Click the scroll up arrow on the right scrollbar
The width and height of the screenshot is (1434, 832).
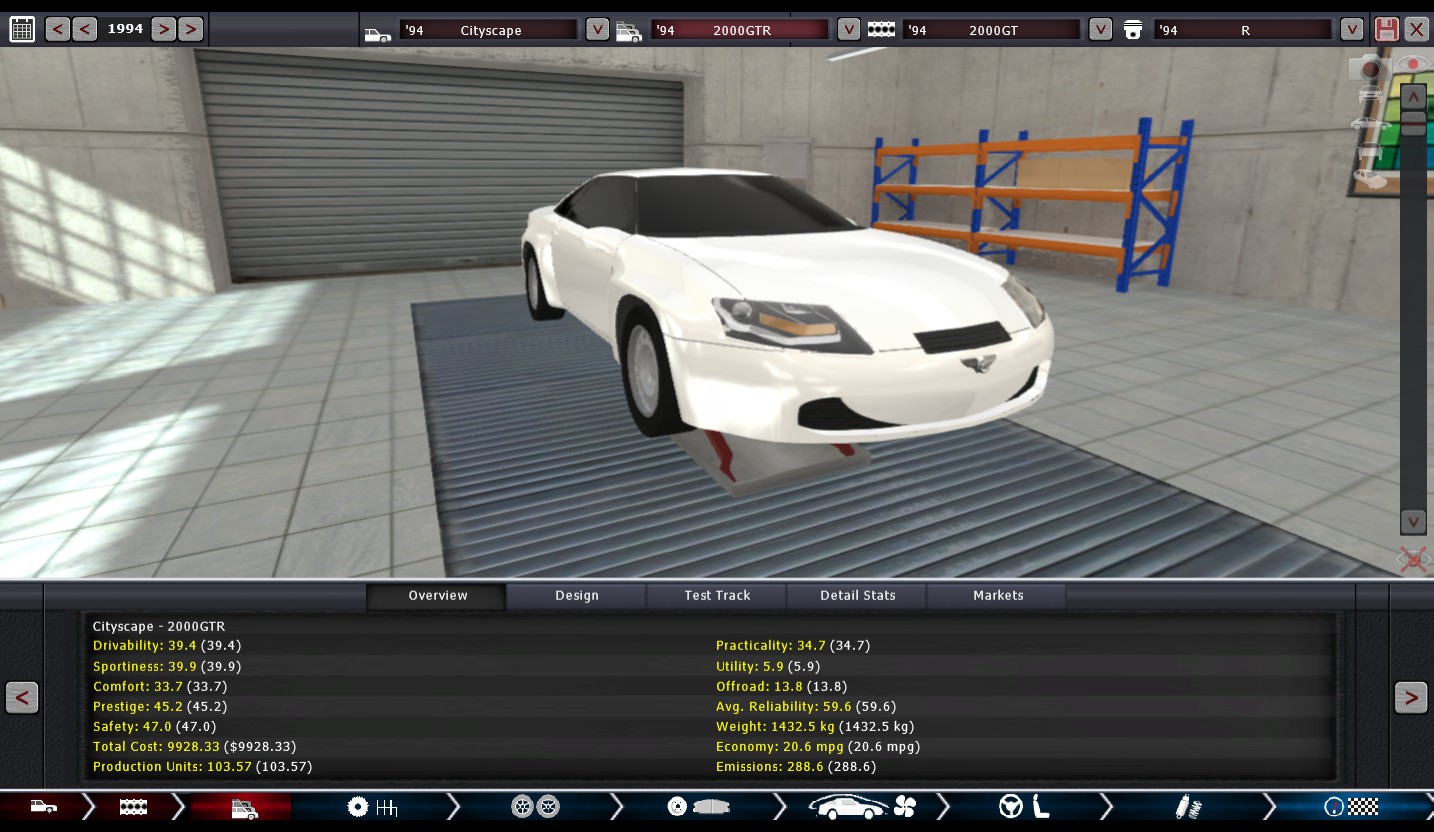pos(1413,97)
